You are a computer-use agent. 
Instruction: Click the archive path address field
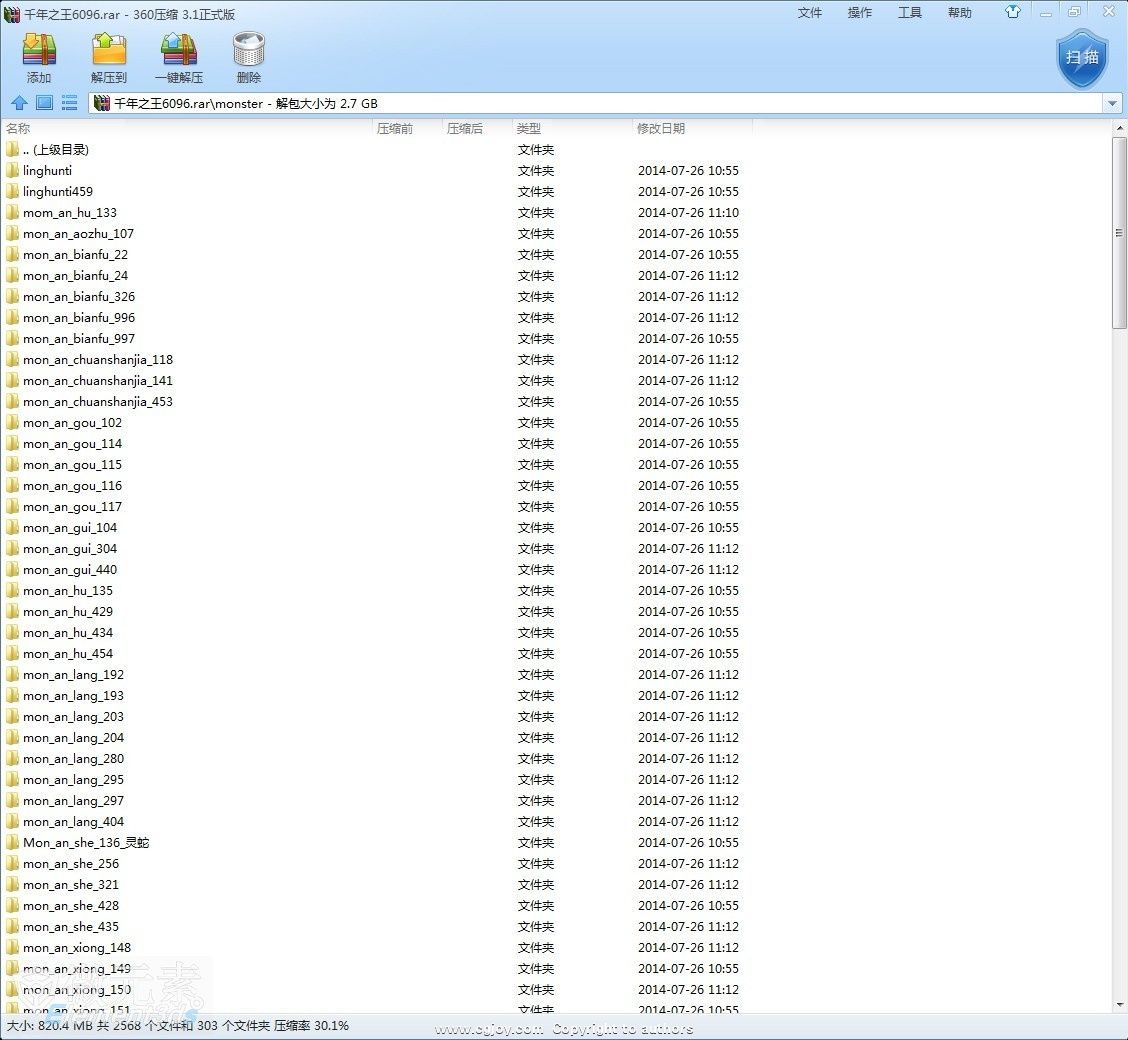(600, 103)
